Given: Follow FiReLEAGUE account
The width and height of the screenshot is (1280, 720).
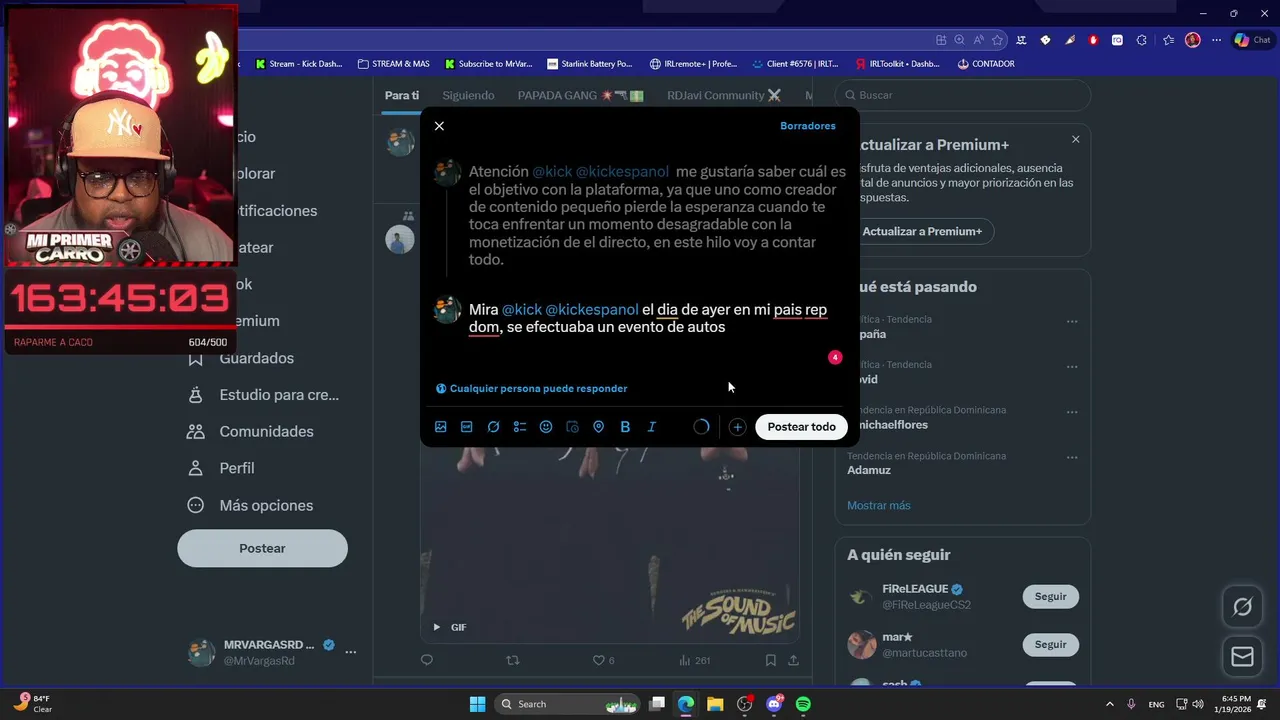Looking at the screenshot, I should [1050, 596].
